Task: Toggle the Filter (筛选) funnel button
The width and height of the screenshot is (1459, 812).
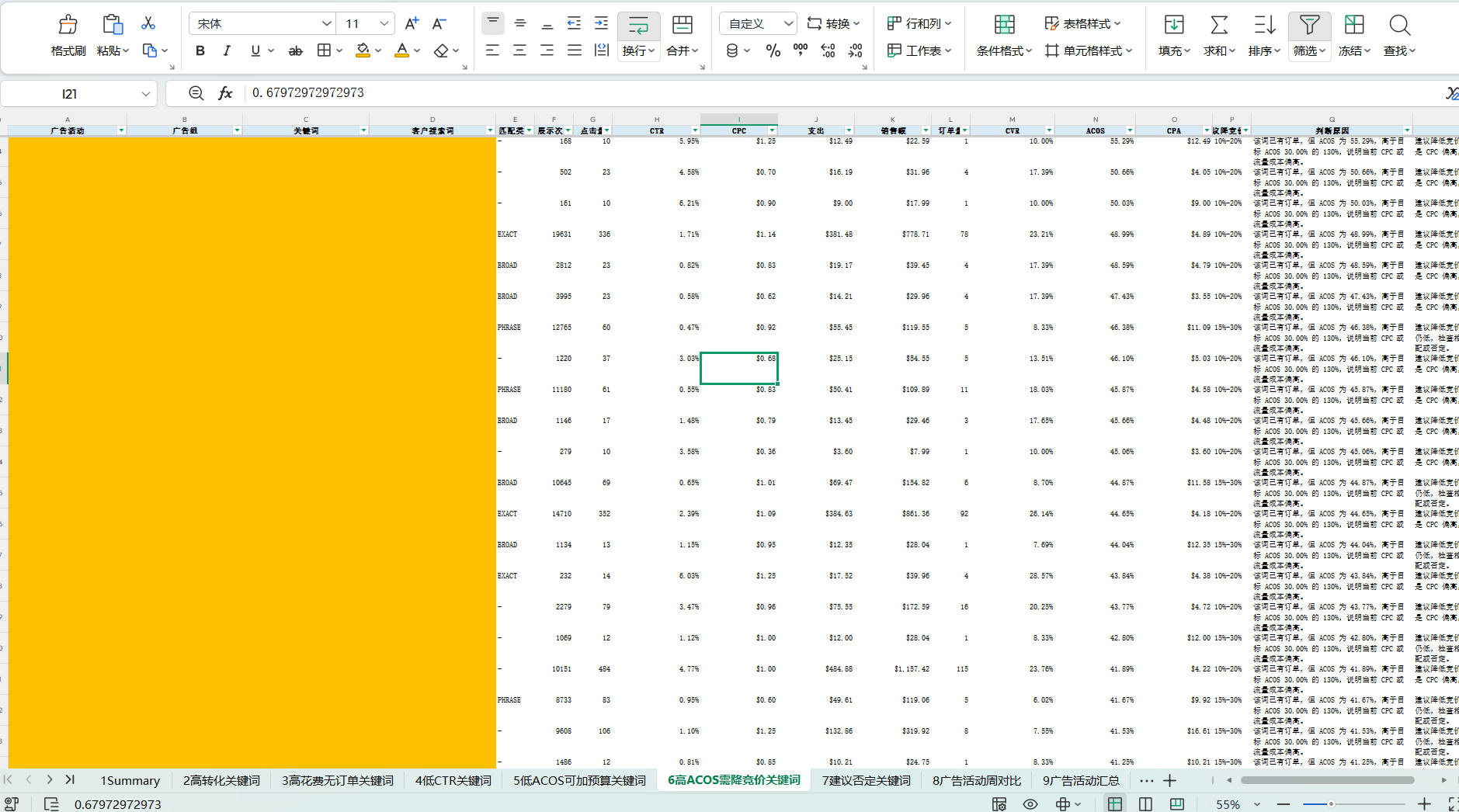Action: tap(1309, 25)
